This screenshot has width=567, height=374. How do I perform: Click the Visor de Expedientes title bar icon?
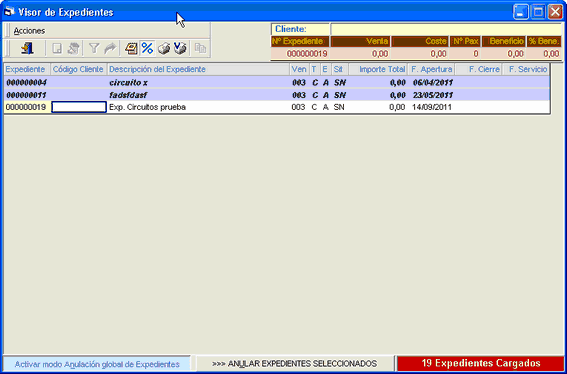point(9,12)
